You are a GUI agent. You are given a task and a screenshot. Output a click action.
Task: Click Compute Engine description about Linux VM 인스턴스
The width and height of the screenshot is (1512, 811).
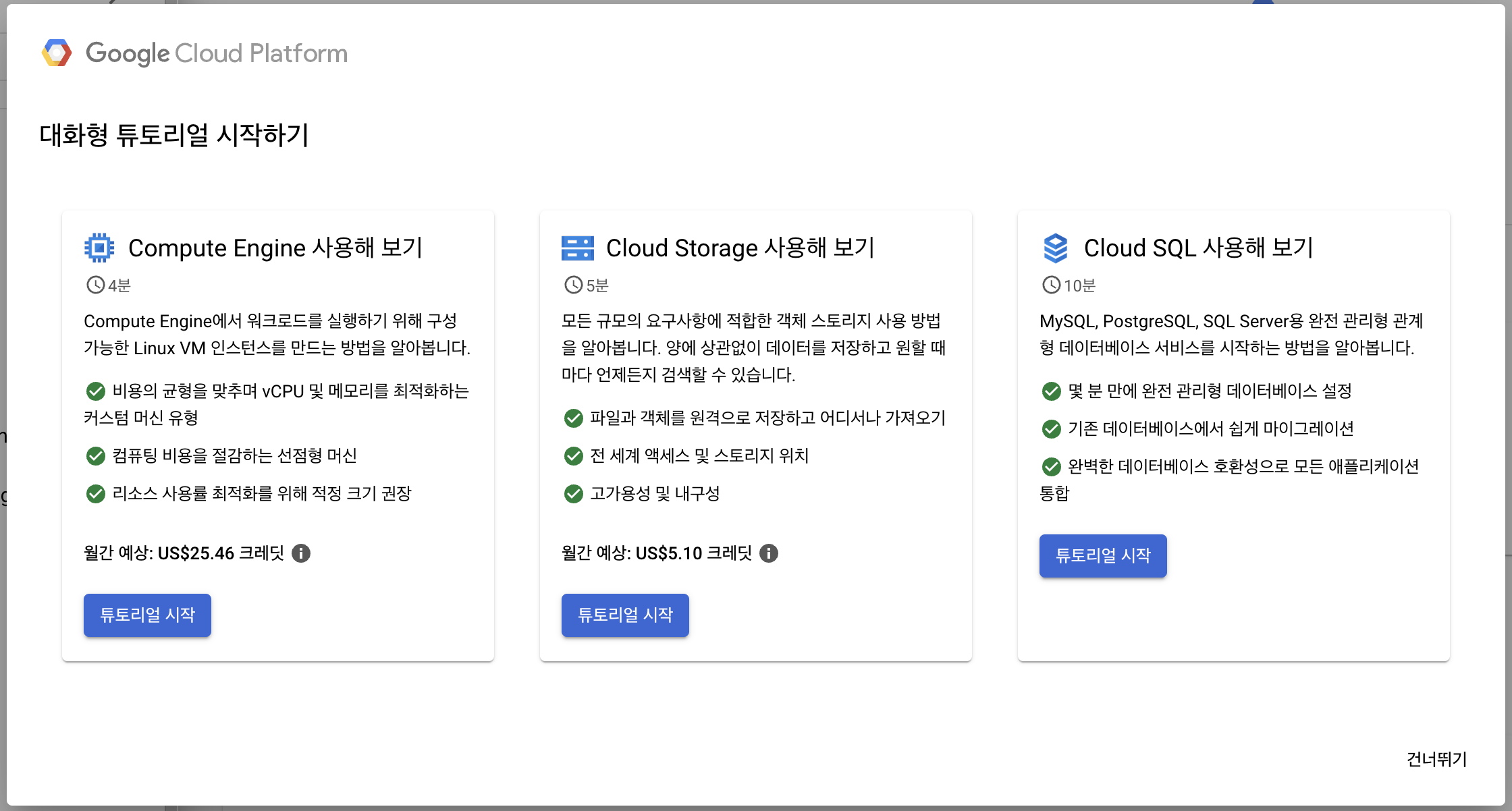tap(277, 334)
